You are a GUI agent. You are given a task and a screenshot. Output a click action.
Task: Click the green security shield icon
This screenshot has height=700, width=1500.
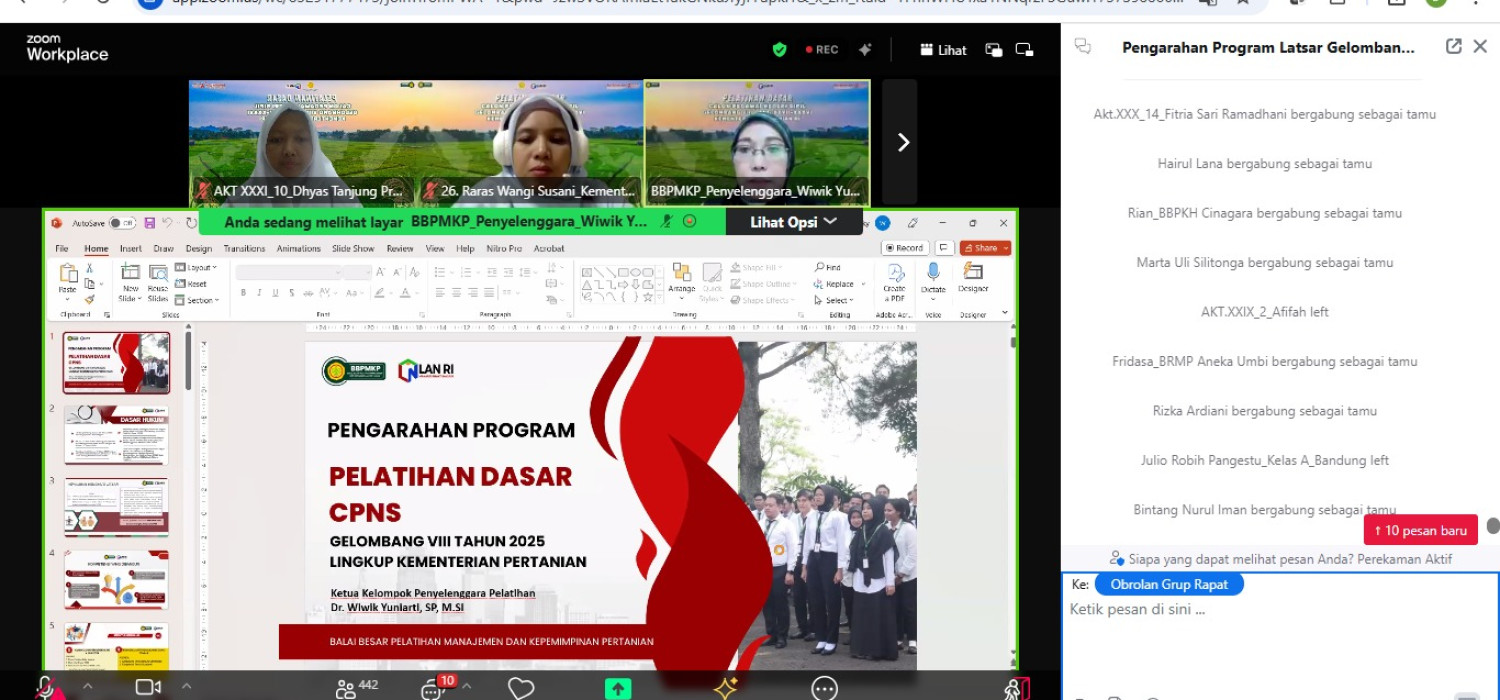pos(780,49)
